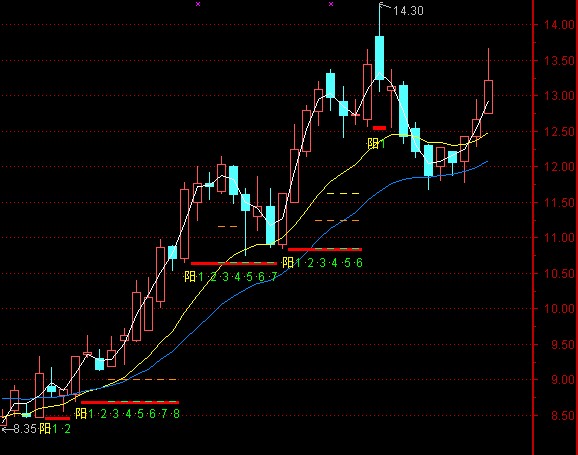Select the 13.00 price axis label
Viewport: 578px width, 455px height.
(x=560, y=96)
